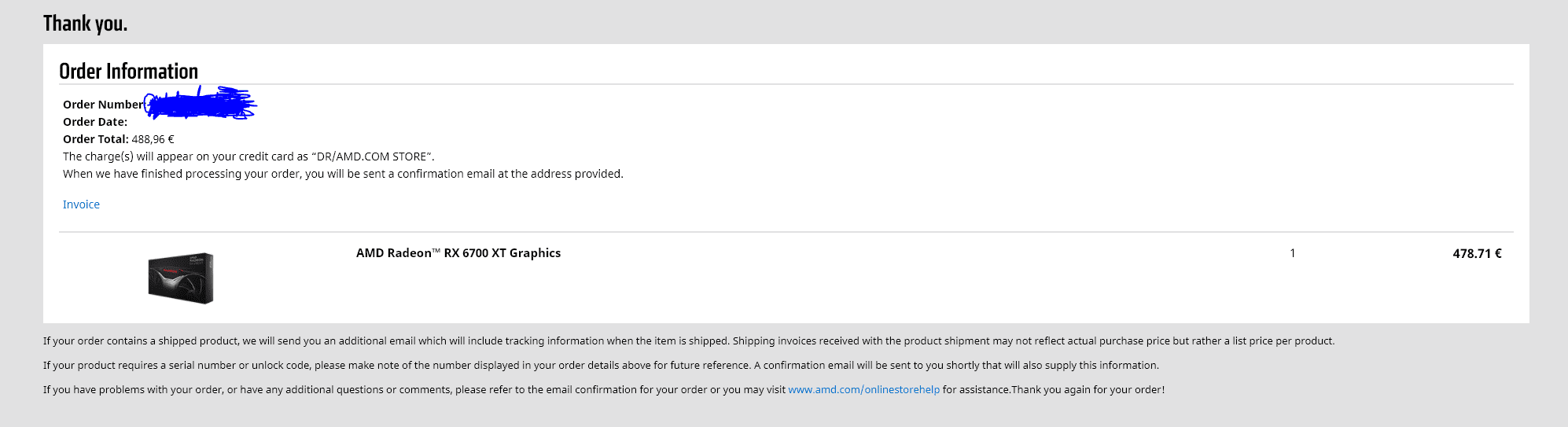Select the AMD Radeon RX 6700 XT Graphics title
Viewport: 1568px width, 427px height.
[458, 253]
